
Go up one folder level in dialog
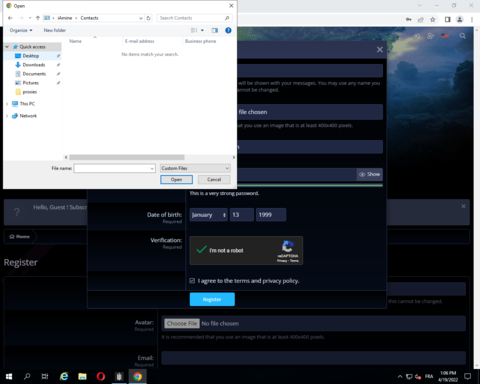(x=38, y=18)
